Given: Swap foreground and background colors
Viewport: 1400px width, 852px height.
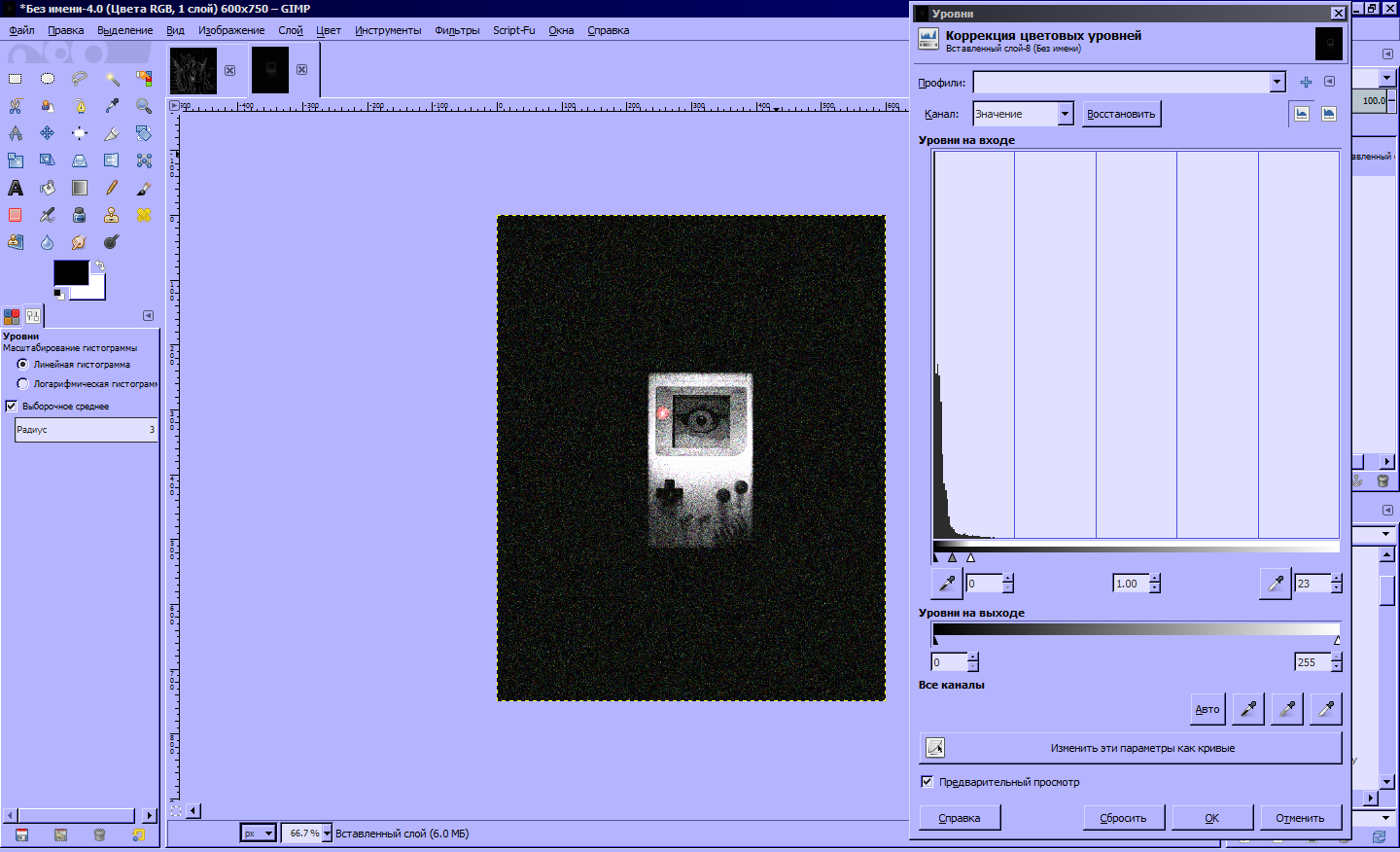Looking at the screenshot, I should [x=99, y=265].
